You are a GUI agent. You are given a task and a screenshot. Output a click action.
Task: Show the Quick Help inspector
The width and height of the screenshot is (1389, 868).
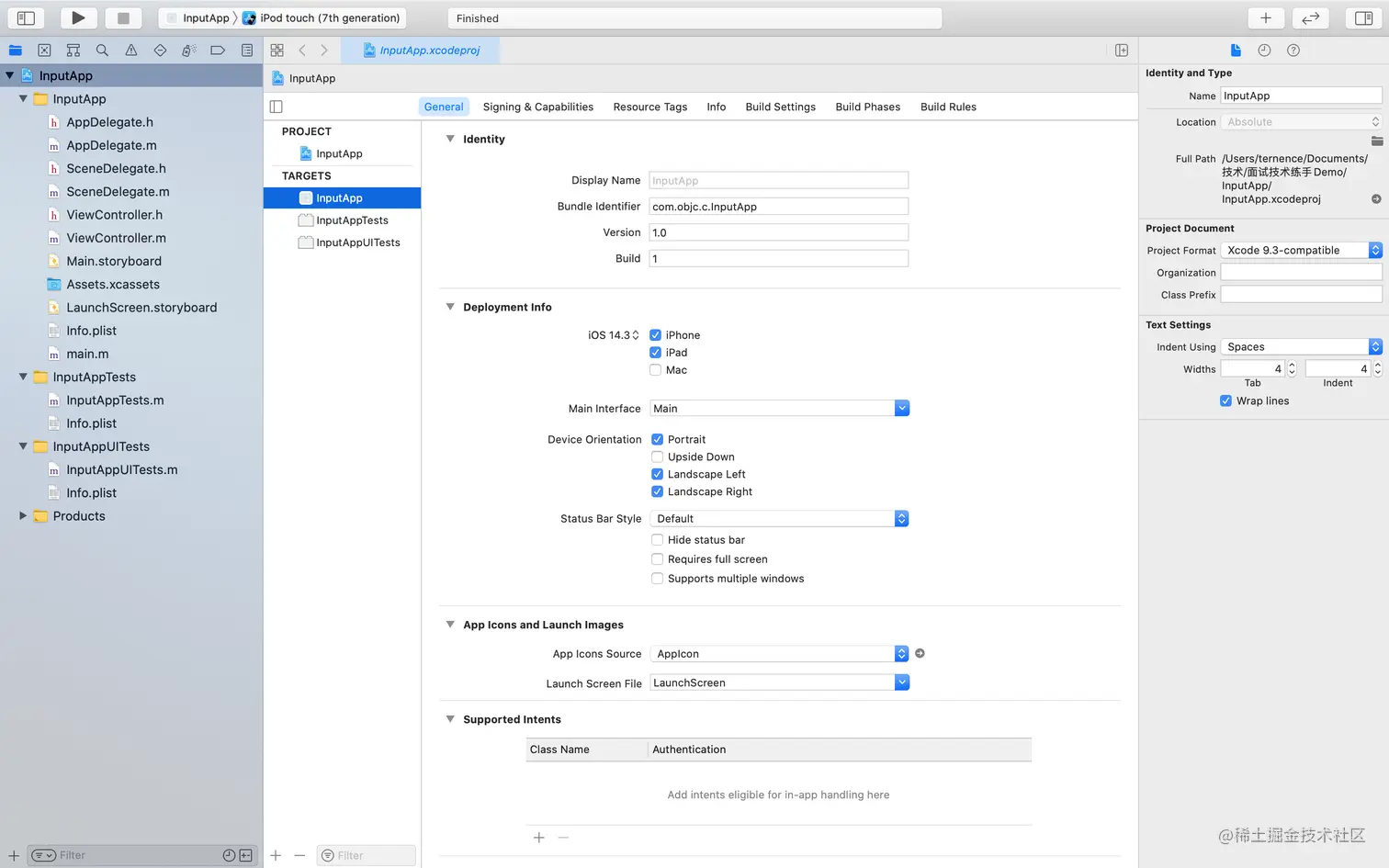[x=1293, y=51]
